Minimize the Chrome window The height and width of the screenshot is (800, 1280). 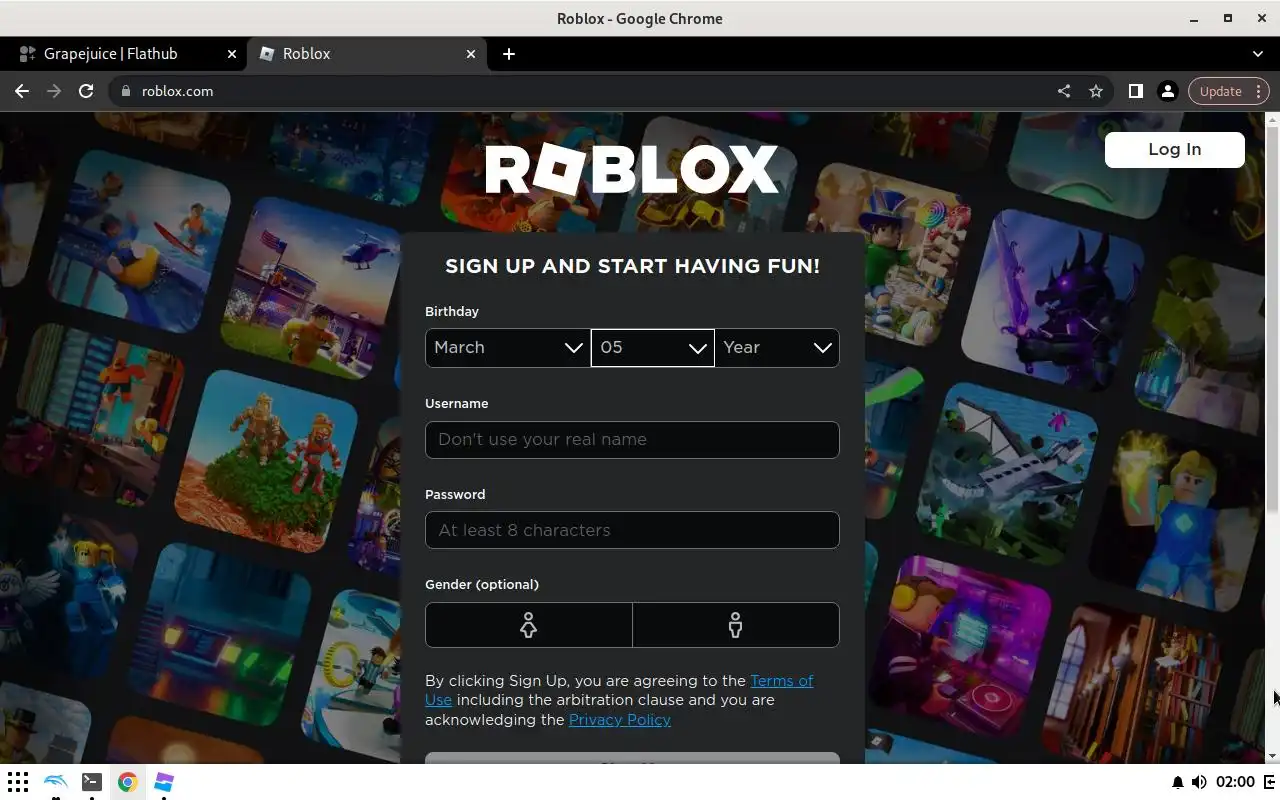point(1194,18)
